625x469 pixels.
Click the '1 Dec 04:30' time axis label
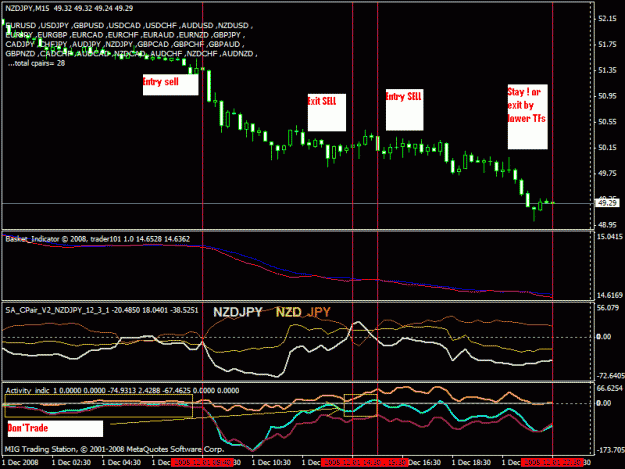(x=121, y=462)
